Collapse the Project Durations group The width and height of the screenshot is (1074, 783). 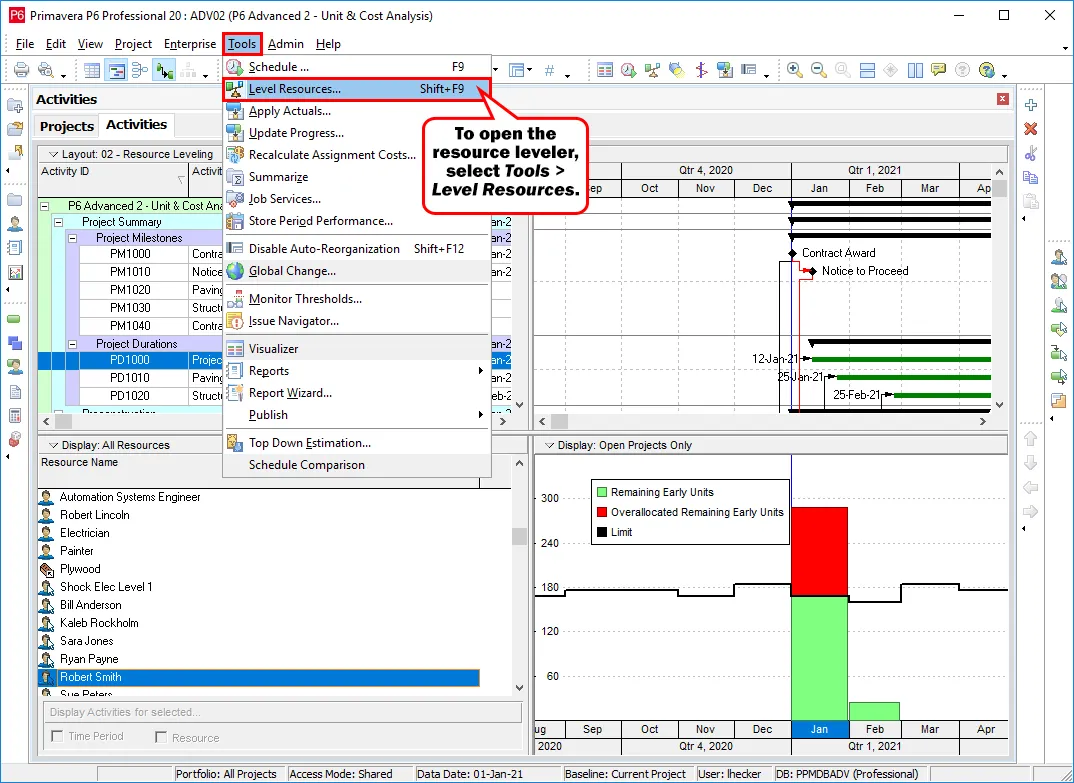click(x=72, y=344)
